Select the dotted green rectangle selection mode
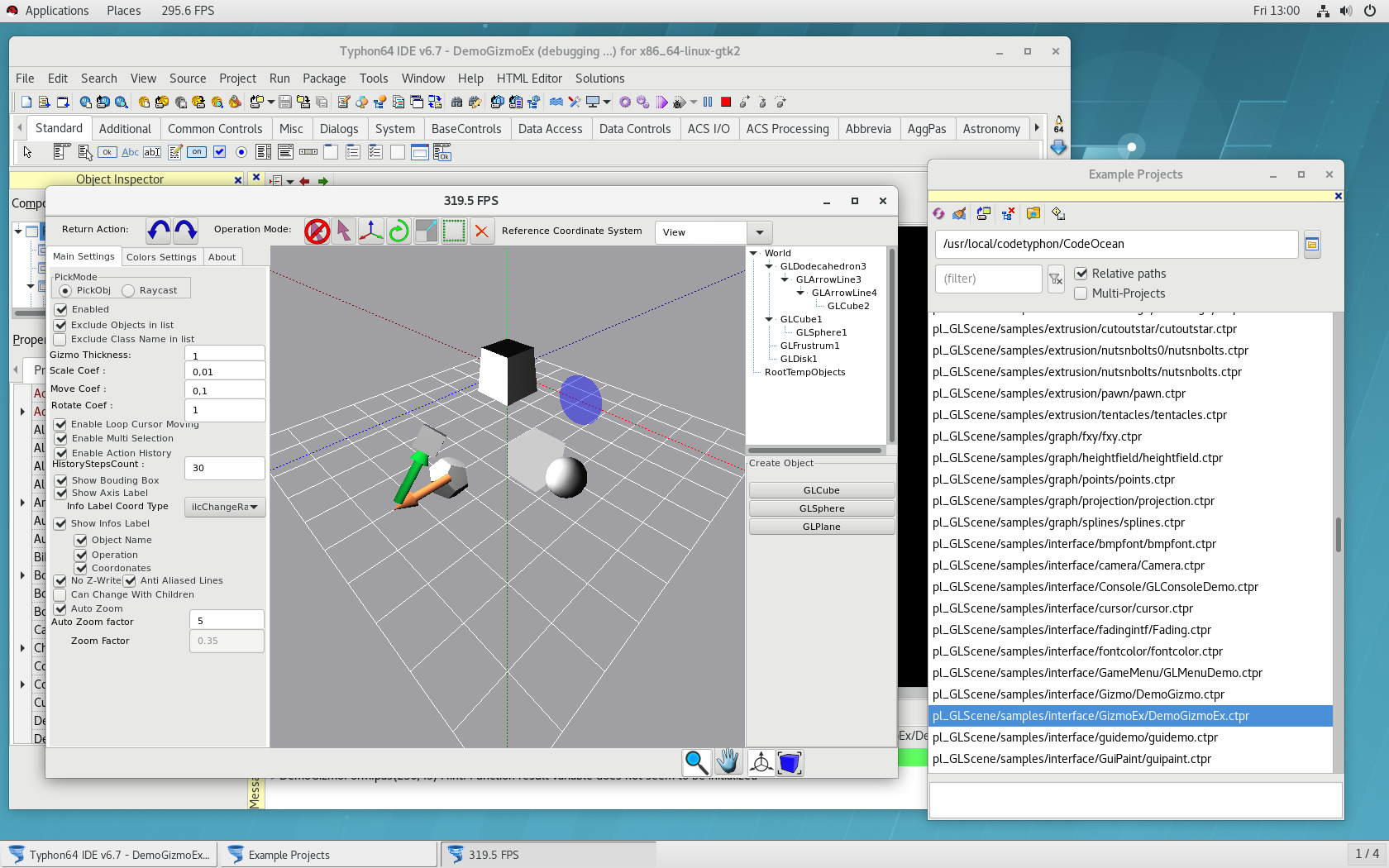Image resolution: width=1389 pixels, height=868 pixels. 454,231
